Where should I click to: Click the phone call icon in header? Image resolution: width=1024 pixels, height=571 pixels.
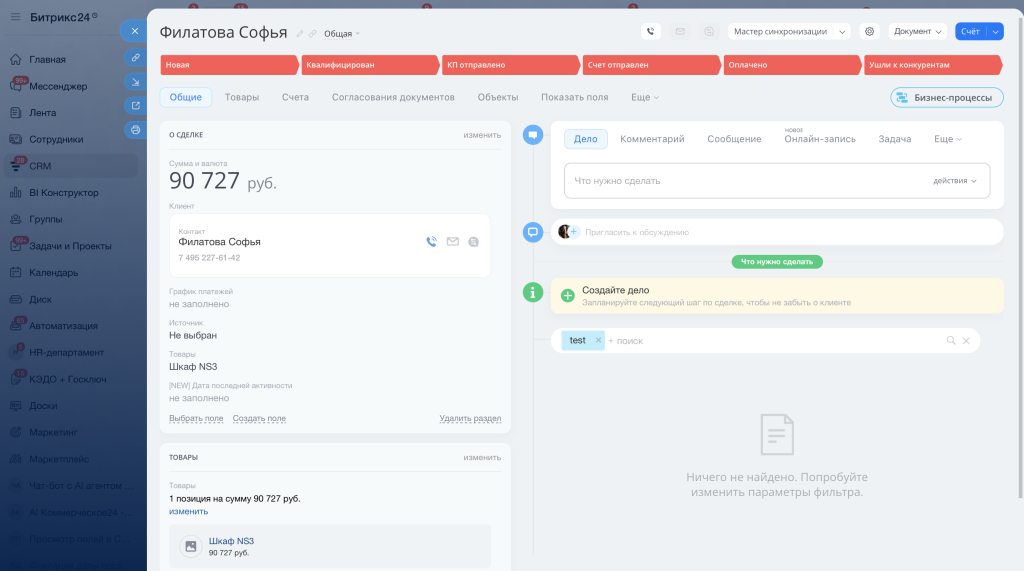pos(650,31)
